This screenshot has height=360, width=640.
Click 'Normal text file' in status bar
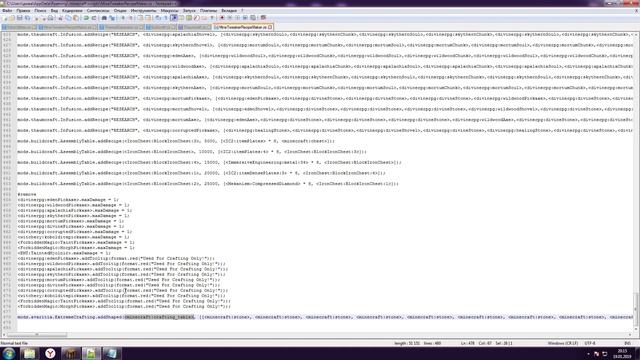pos(15,343)
